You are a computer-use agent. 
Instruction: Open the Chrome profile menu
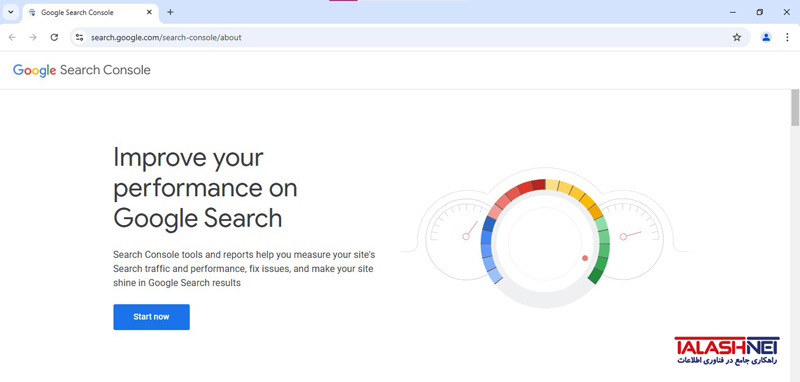coord(766,37)
